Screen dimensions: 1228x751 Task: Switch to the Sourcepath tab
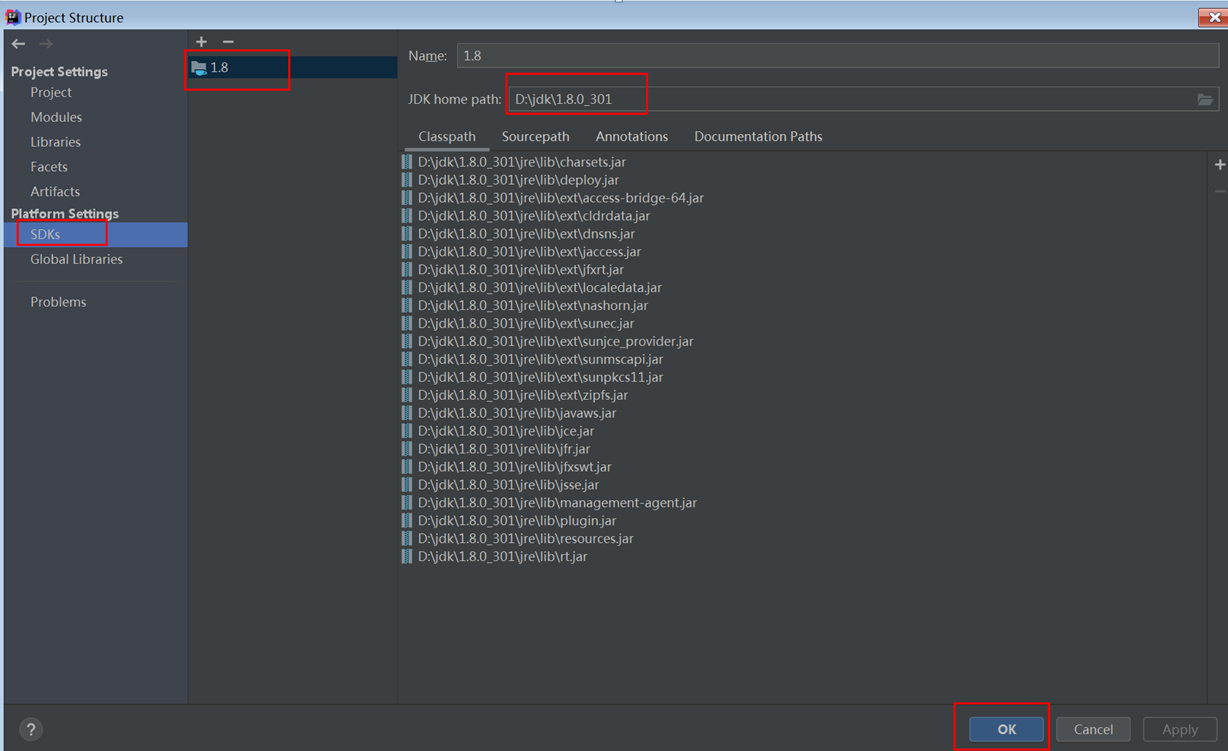(535, 136)
